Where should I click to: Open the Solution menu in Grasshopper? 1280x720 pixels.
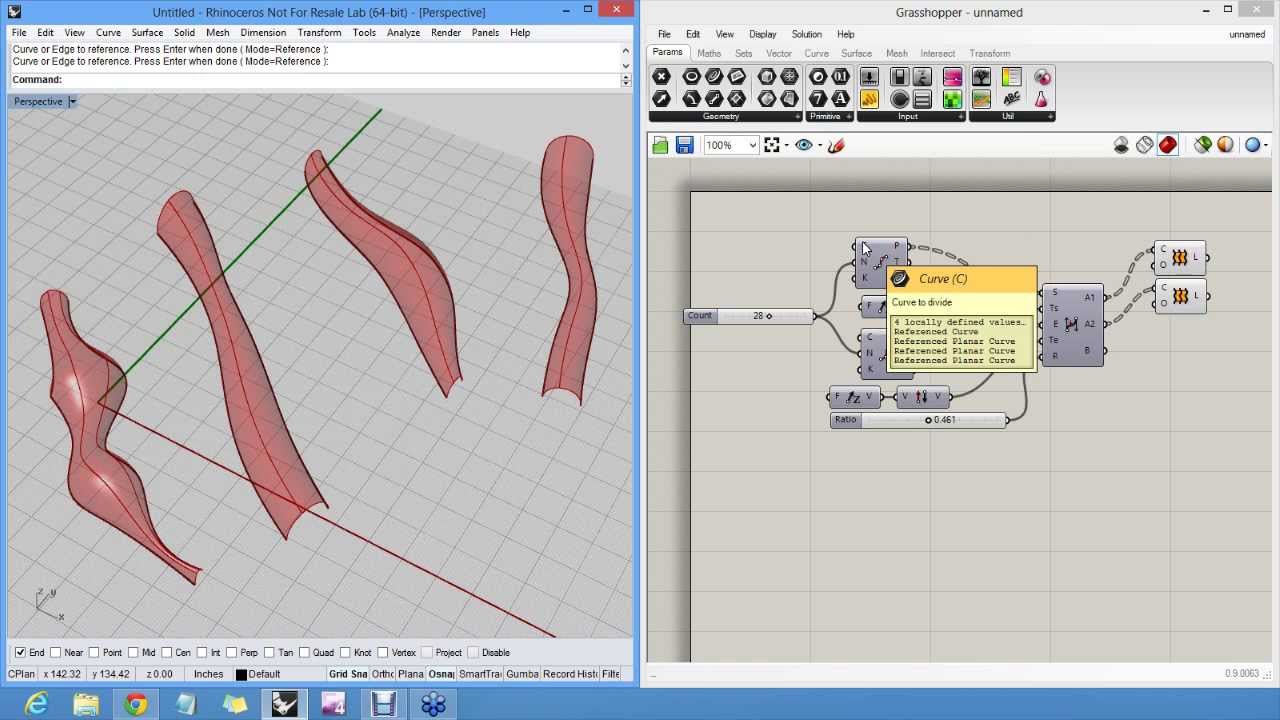806,34
